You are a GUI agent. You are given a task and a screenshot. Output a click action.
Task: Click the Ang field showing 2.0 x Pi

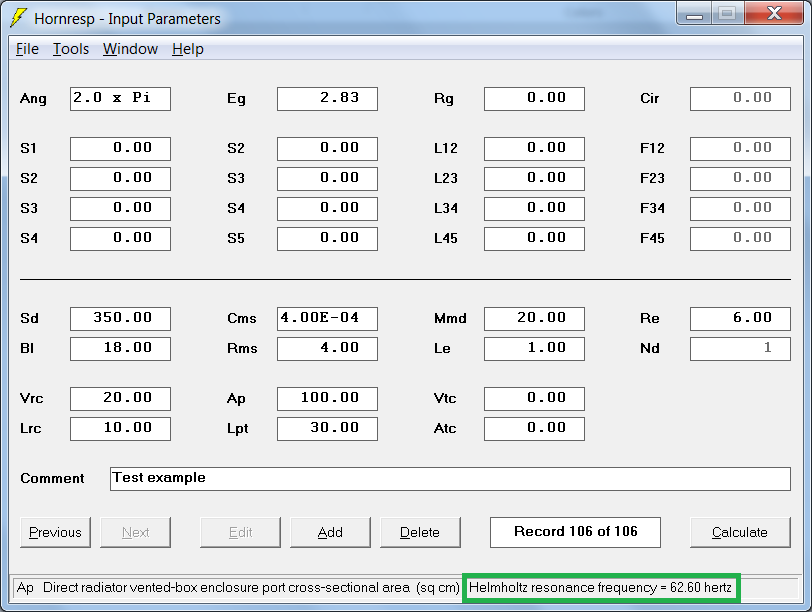120,99
